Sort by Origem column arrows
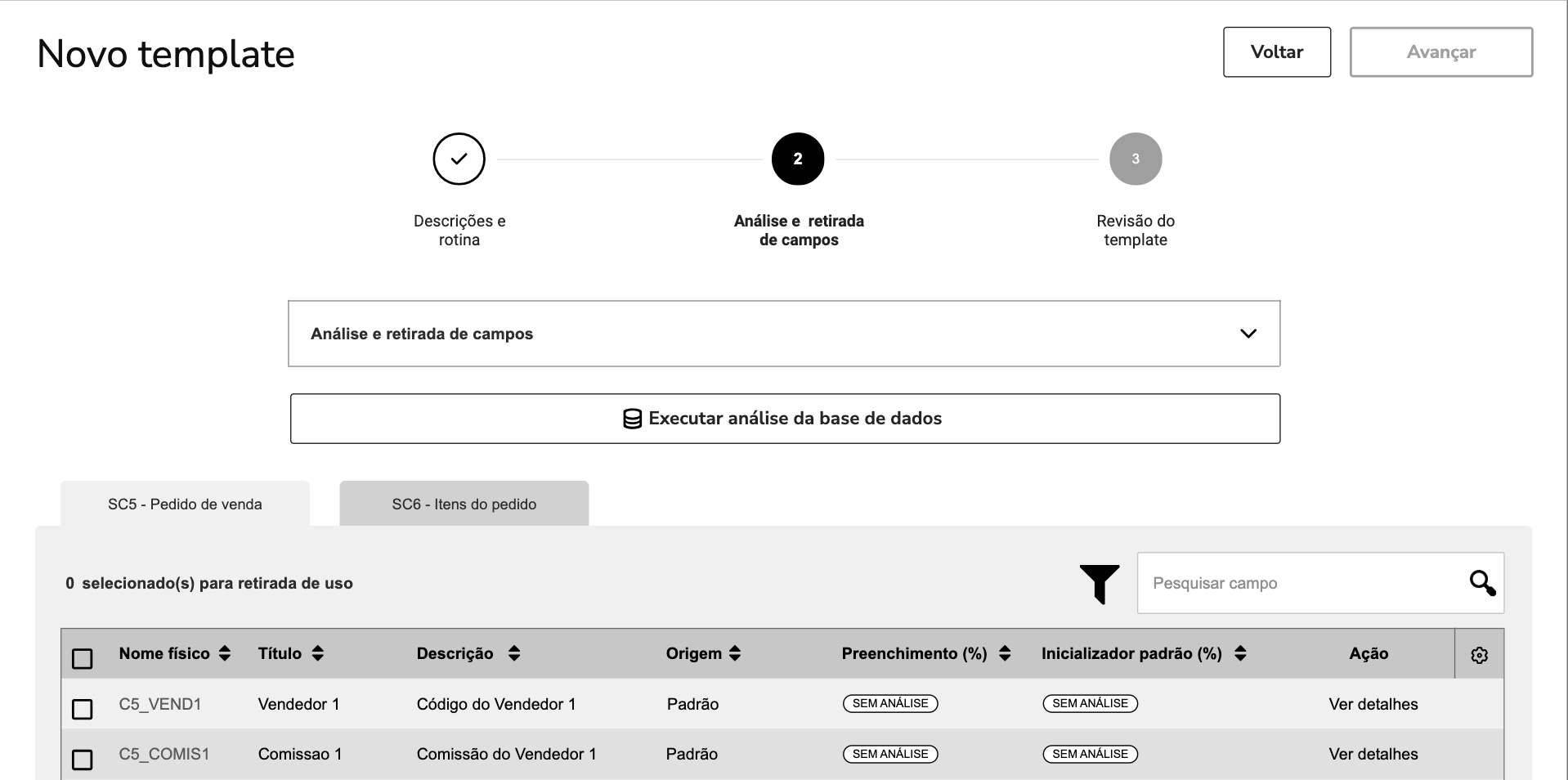The width and height of the screenshot is (1568, 780). pyautogui.click(x=735, y=653)
